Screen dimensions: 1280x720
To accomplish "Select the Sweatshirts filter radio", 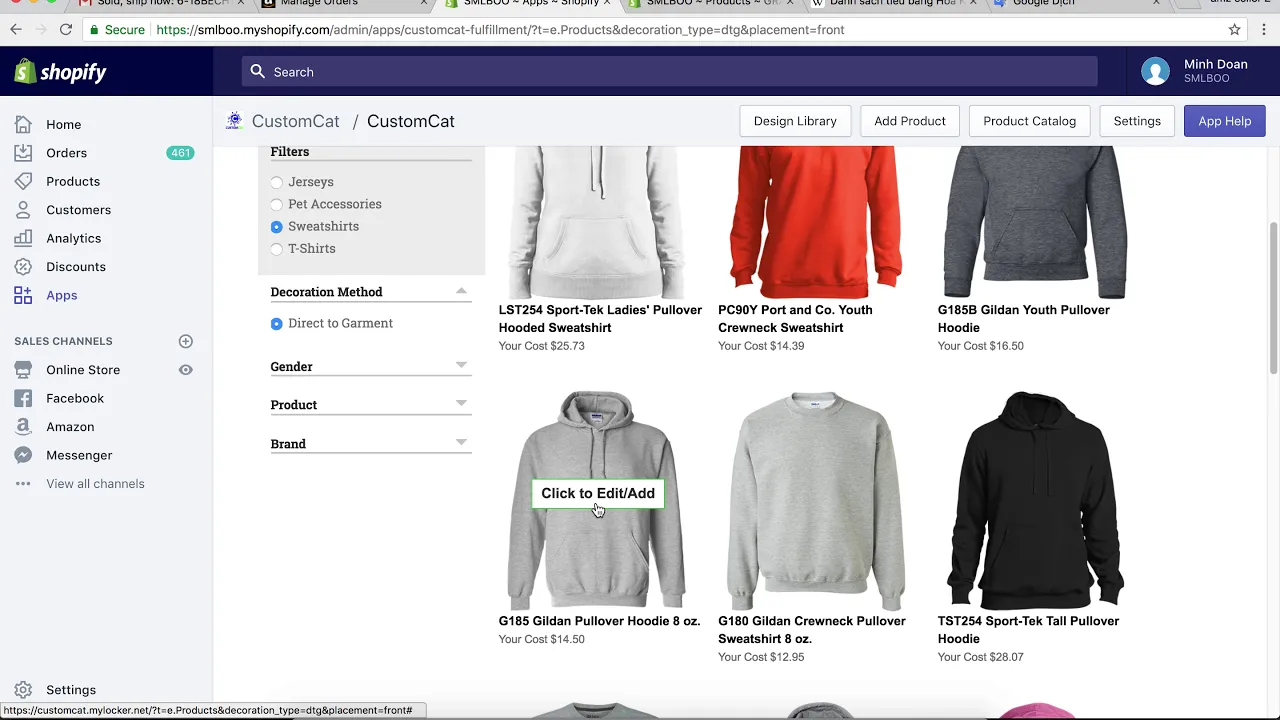I will [x=276, y=227].
